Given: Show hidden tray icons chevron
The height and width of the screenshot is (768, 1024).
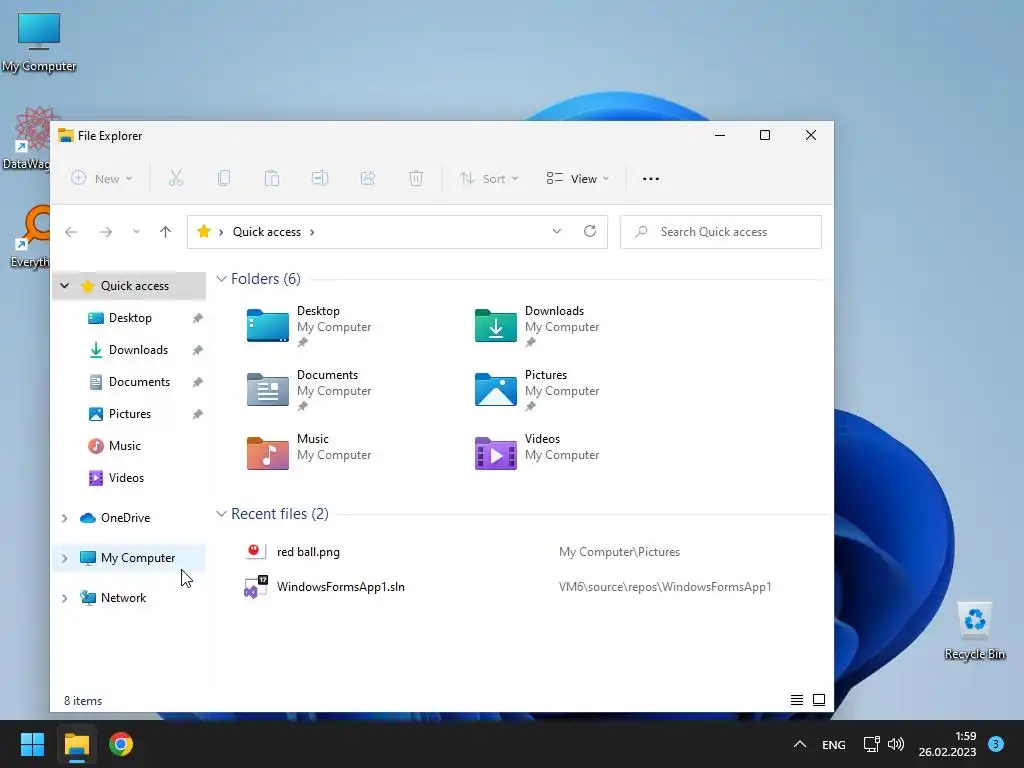Looking at the screenshot, I should (x=799, y=744).
